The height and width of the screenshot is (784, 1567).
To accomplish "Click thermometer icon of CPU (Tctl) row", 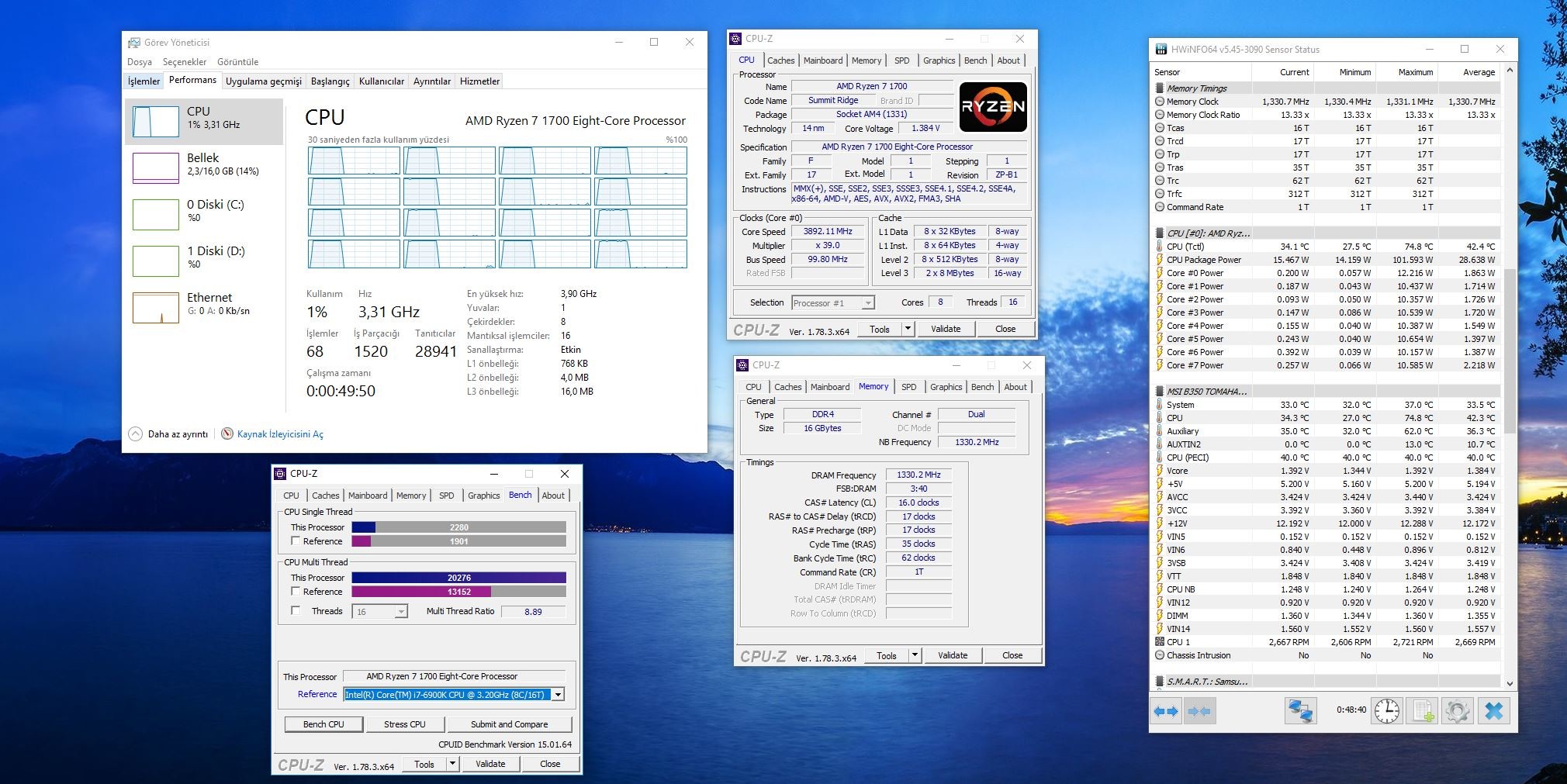I will (x=1160, y=247).
